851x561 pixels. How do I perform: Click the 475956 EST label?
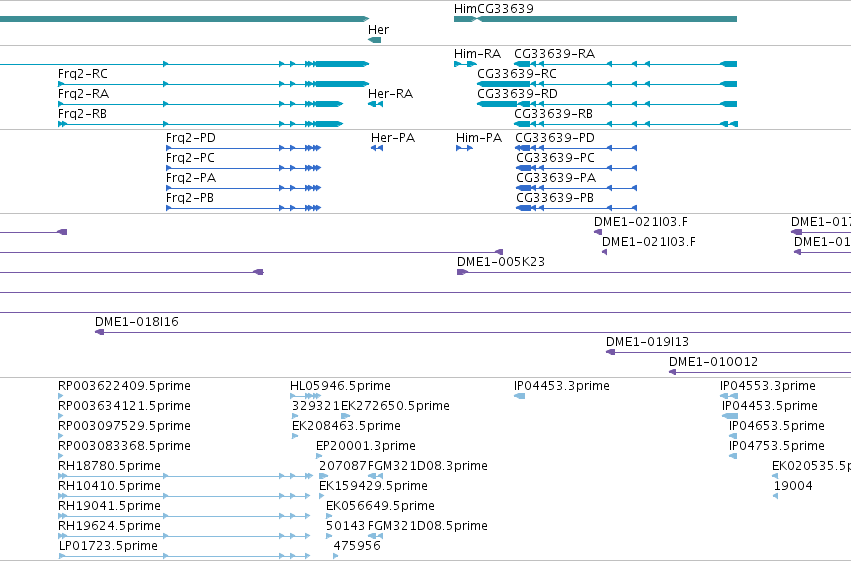click(357, 546)
